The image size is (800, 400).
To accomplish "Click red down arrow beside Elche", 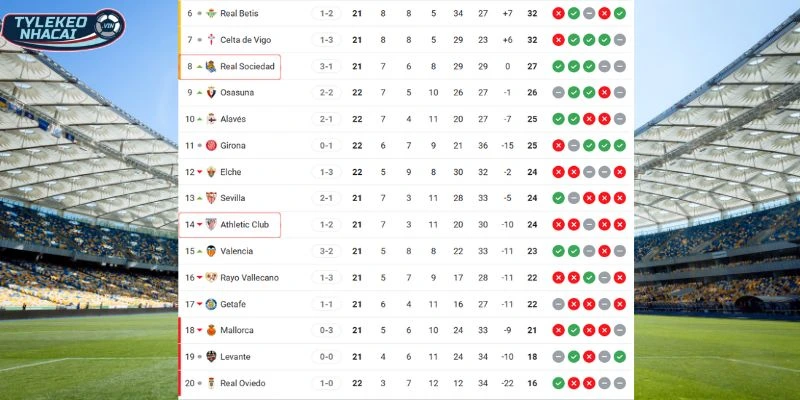I will pos(200,172).
